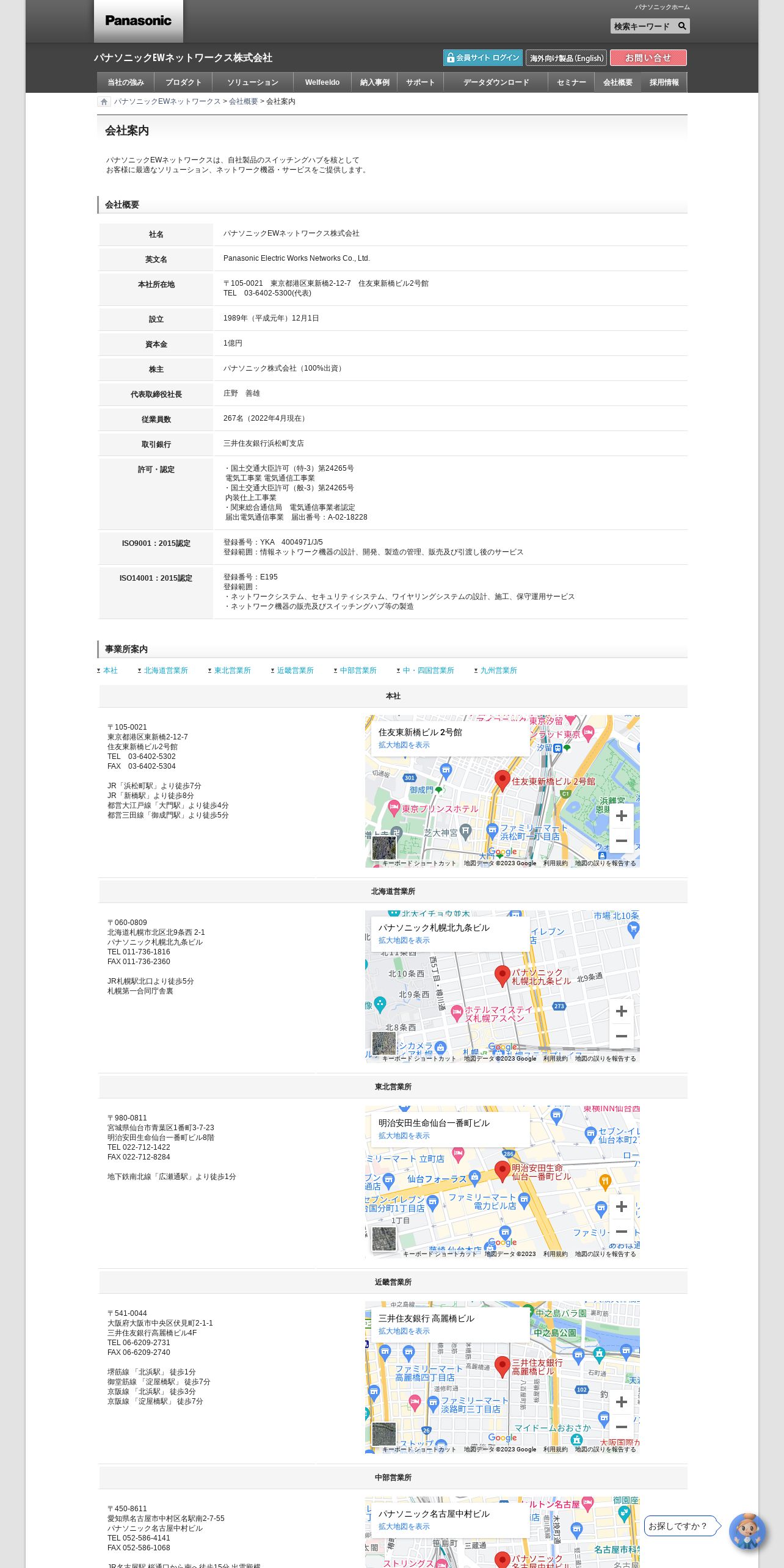Click the Panasonic logo
The image size is (784, 1568).
pos(139,21)
